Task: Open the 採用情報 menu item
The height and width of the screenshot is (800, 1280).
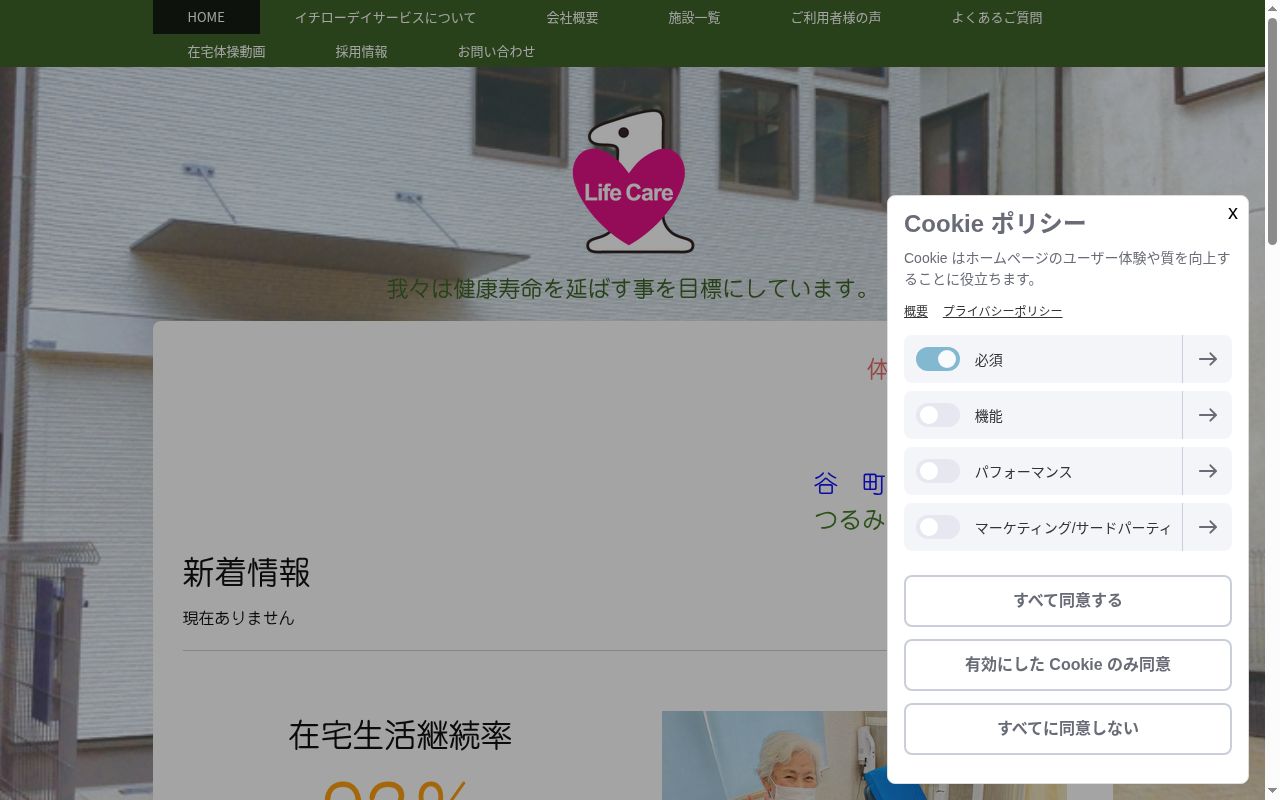Action: (361, 51)
